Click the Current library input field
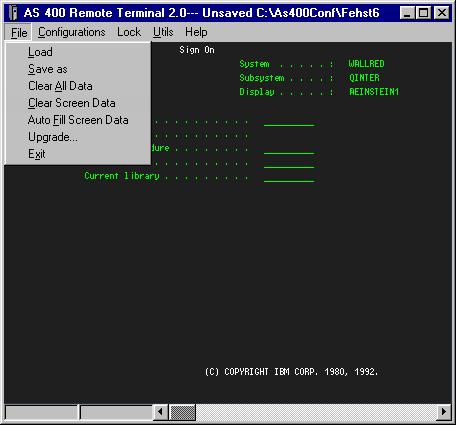This screenshot has height=425, width=456. click(289, 177)
